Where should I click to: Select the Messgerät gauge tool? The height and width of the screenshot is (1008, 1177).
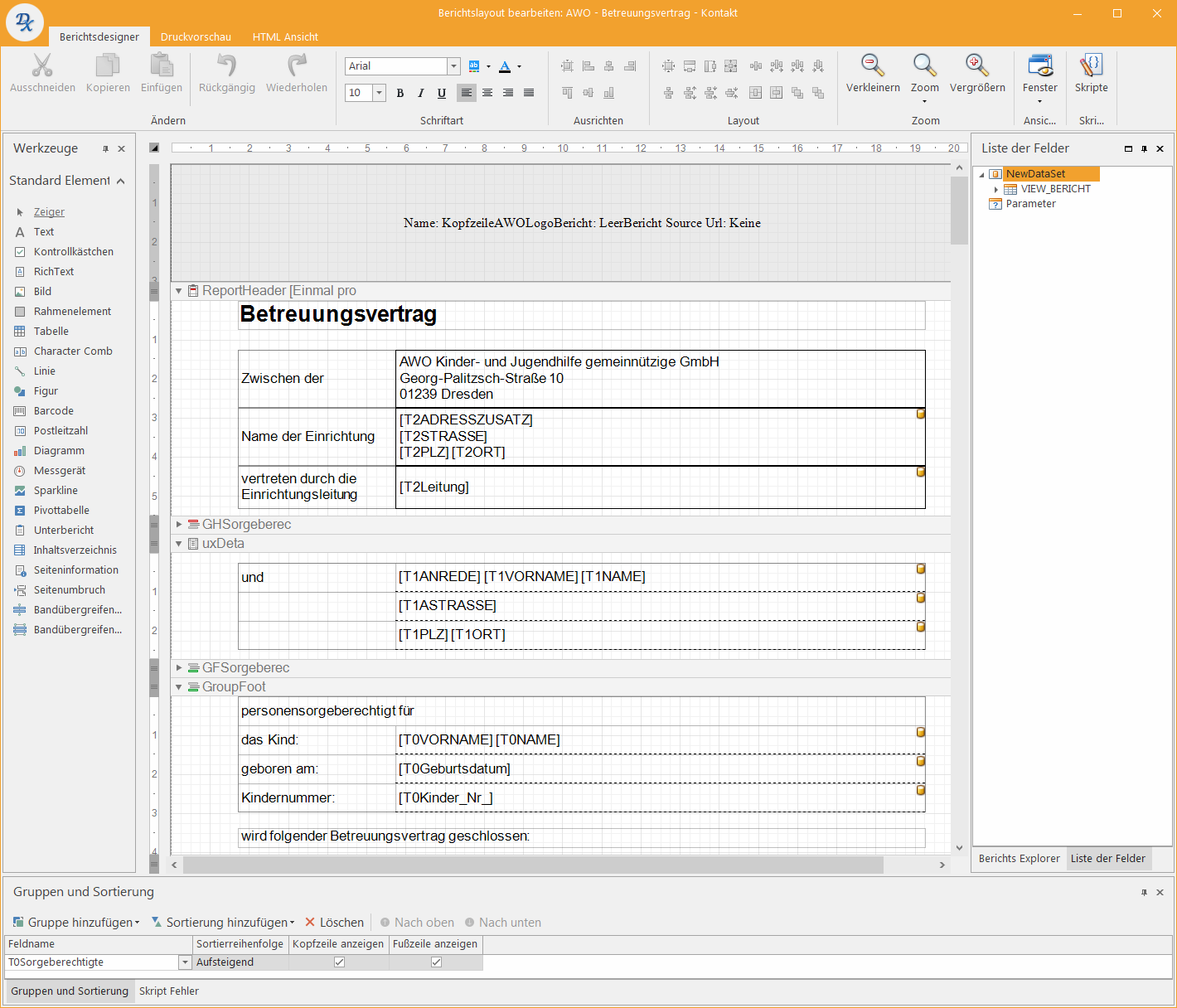point(60,471)
